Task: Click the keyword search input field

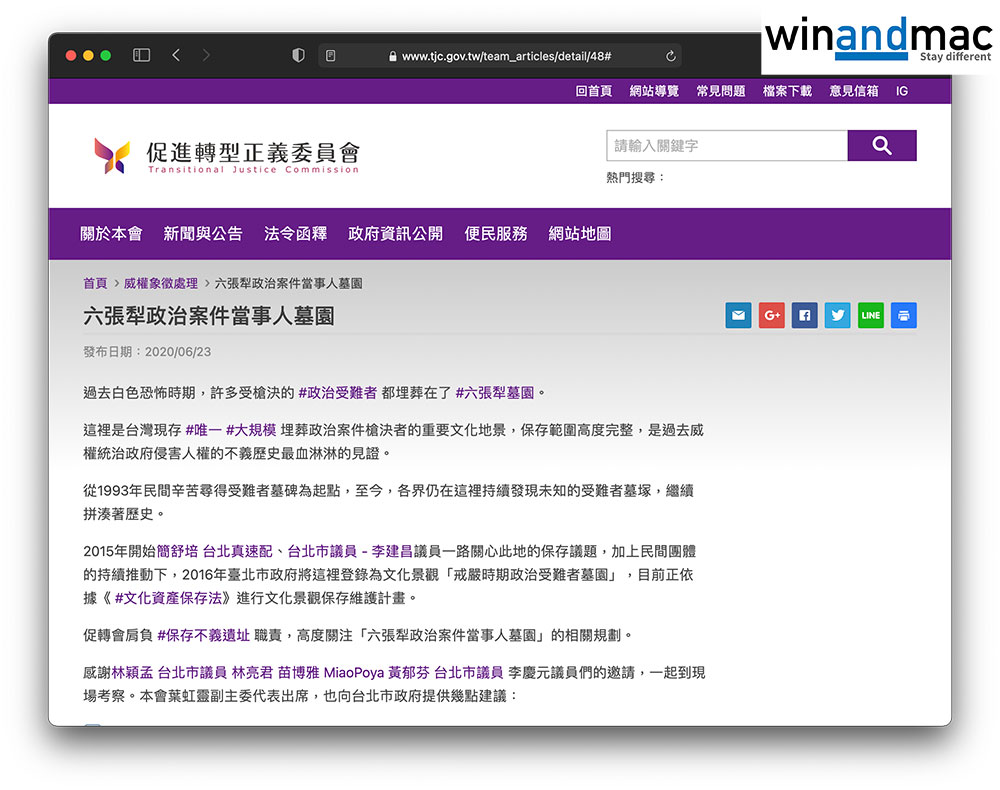Action: [x=726, y=146]
